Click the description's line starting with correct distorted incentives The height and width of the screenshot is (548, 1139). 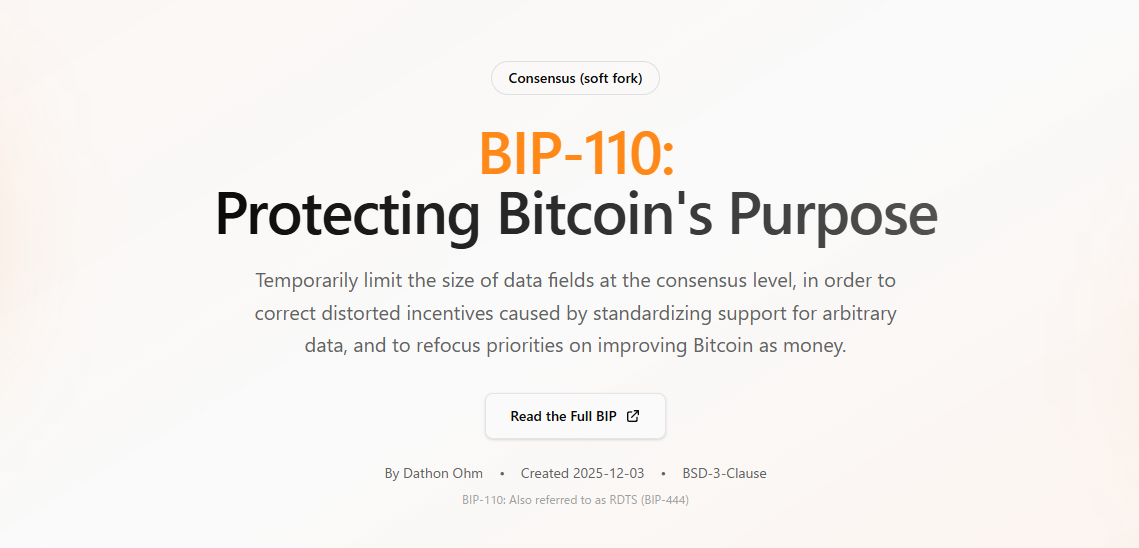click(x=575, y=313)
